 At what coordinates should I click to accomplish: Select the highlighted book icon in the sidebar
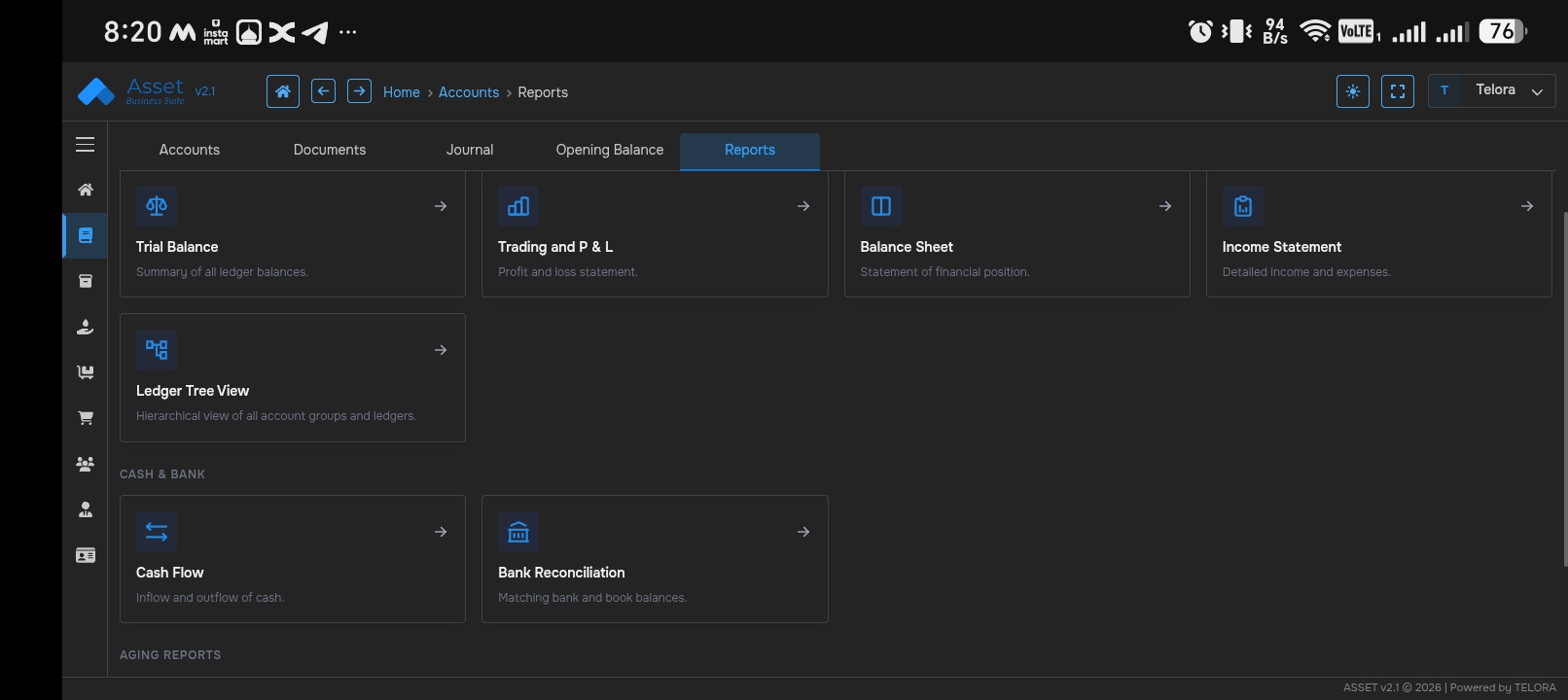click(86, 235)
